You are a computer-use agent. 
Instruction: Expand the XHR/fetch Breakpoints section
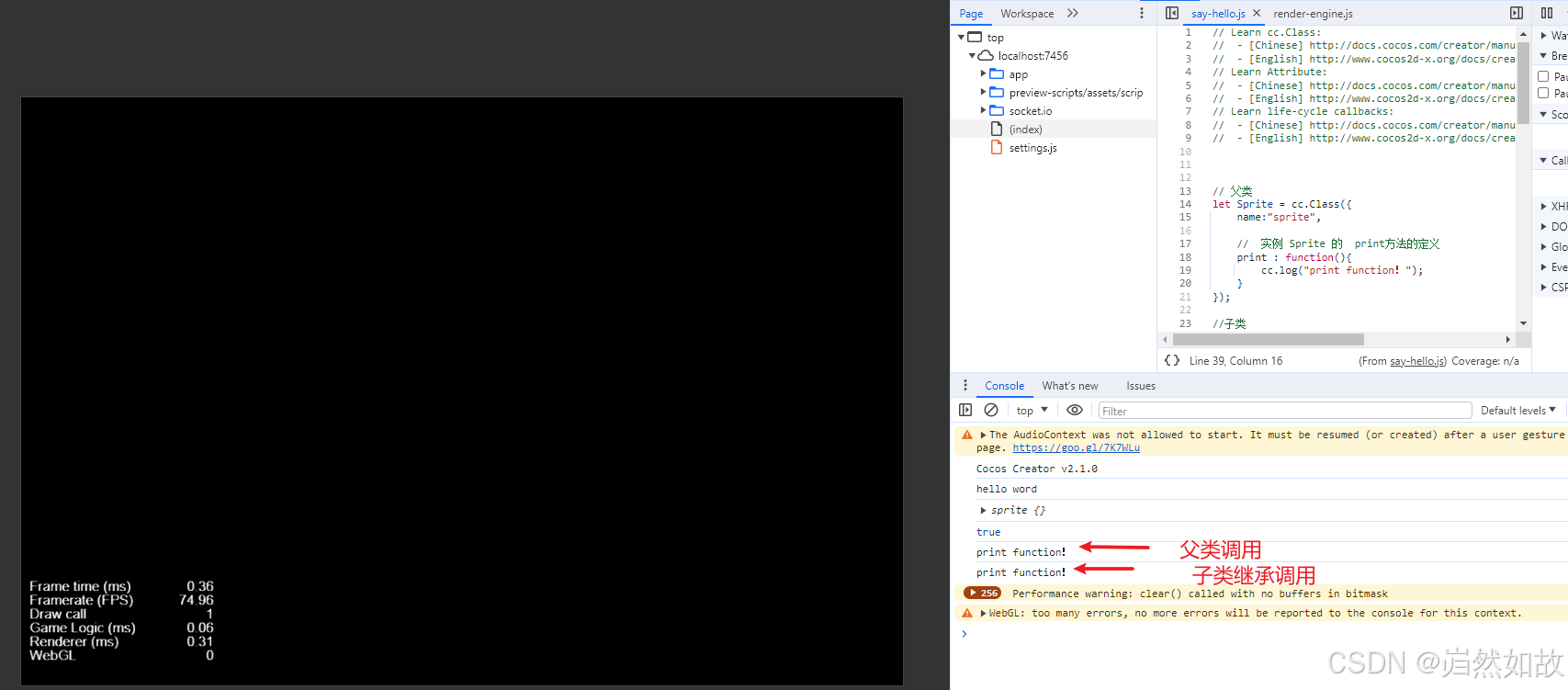click(x=1543, y=206)
